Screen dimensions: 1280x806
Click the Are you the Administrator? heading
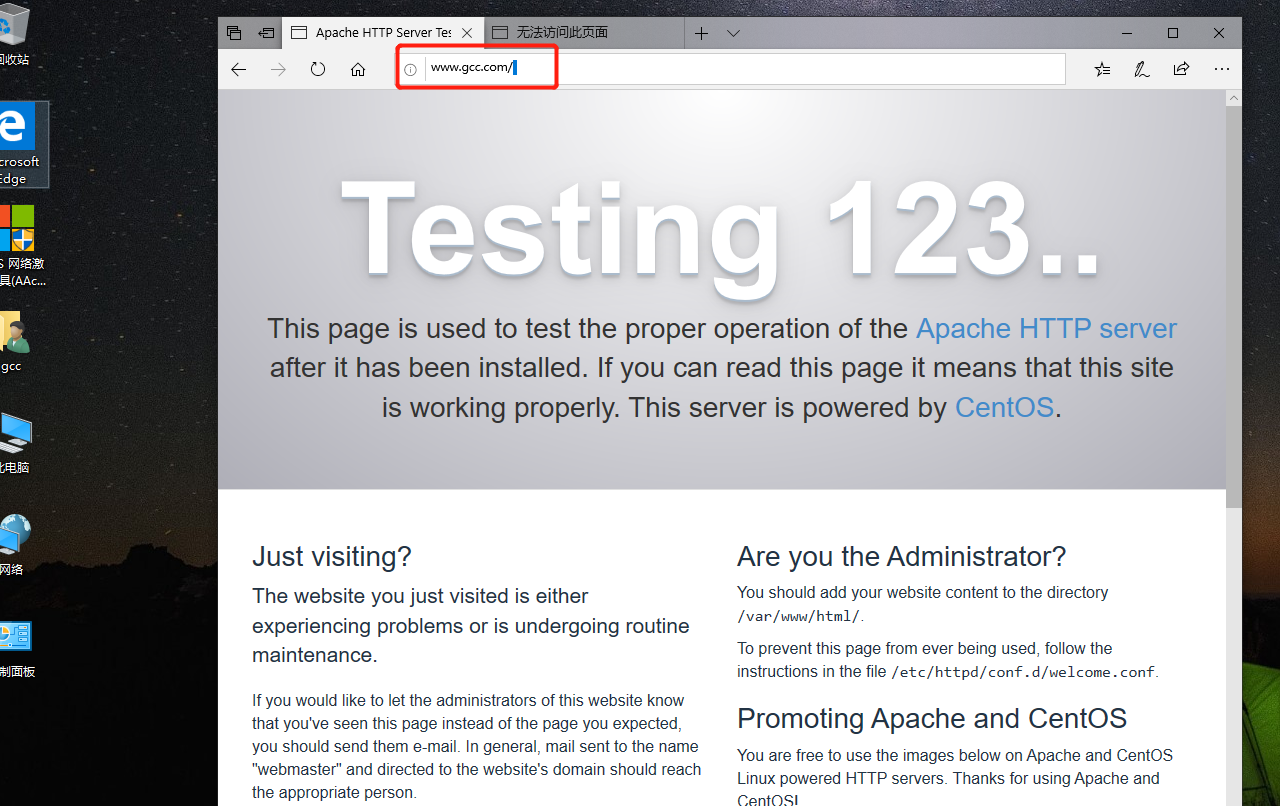point(902,557)
